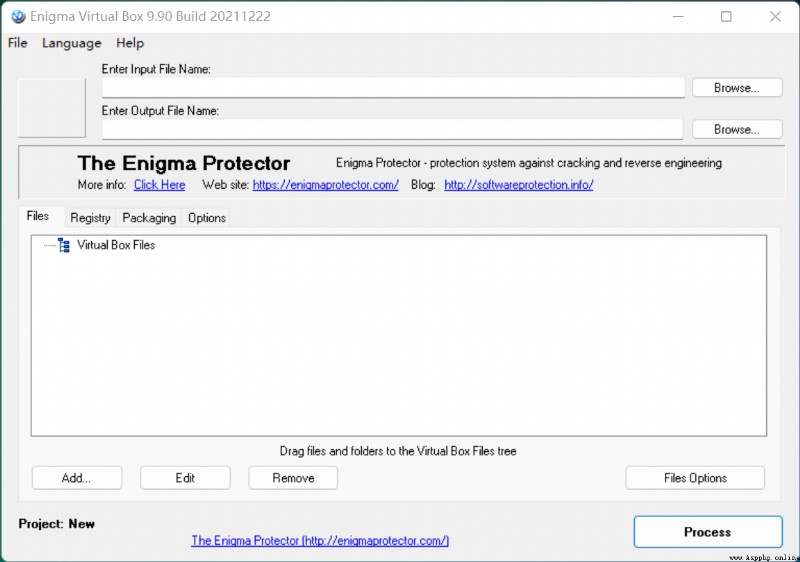Viewport: 800px width, 562px height.
Task: Click the Process button
Action: [708, 532]
